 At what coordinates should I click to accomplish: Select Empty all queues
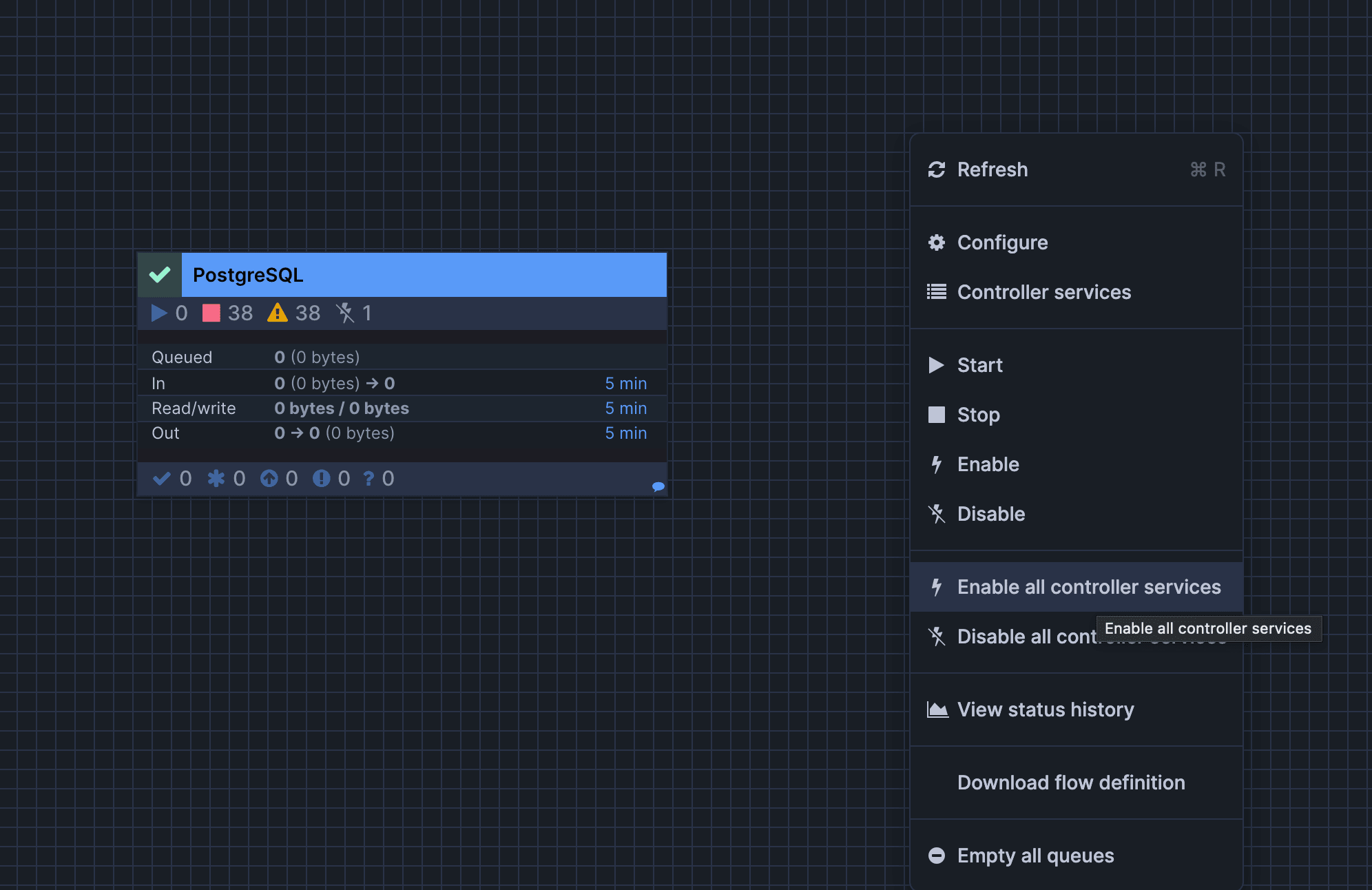tap(1077, 856)
